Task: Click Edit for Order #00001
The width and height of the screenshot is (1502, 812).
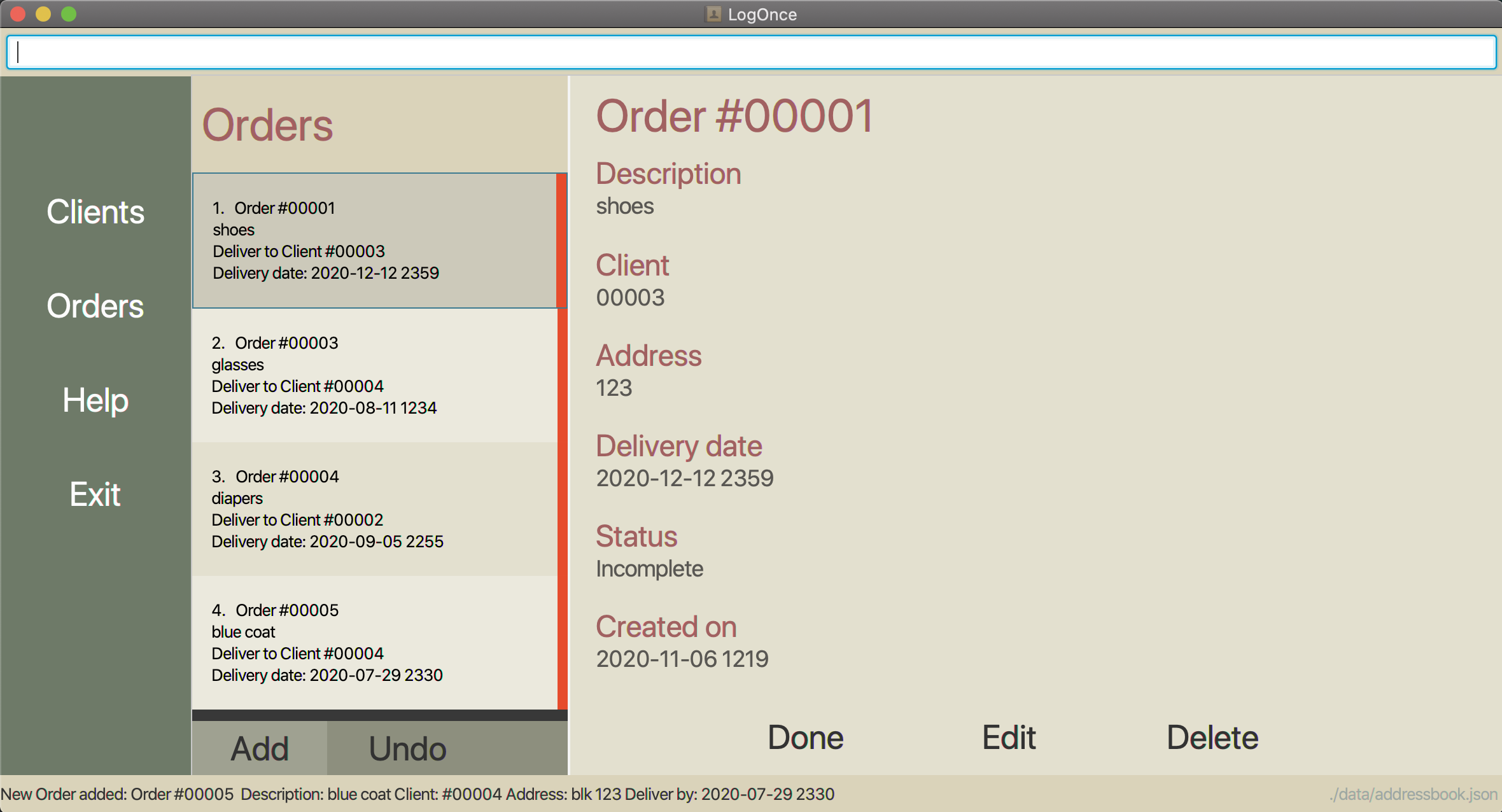Action: pos(1009,738)
